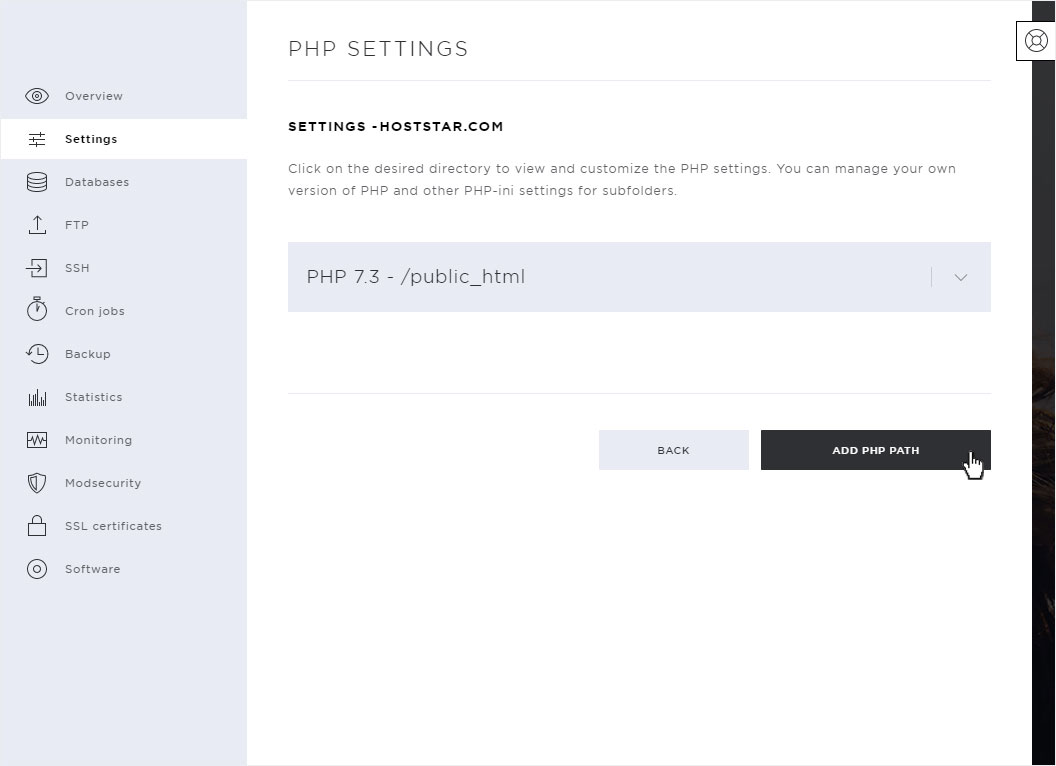Open the Statistics menu entry
Viewport: 1056px width, 766px height.
pyautogui.click(x=94, y=397)
